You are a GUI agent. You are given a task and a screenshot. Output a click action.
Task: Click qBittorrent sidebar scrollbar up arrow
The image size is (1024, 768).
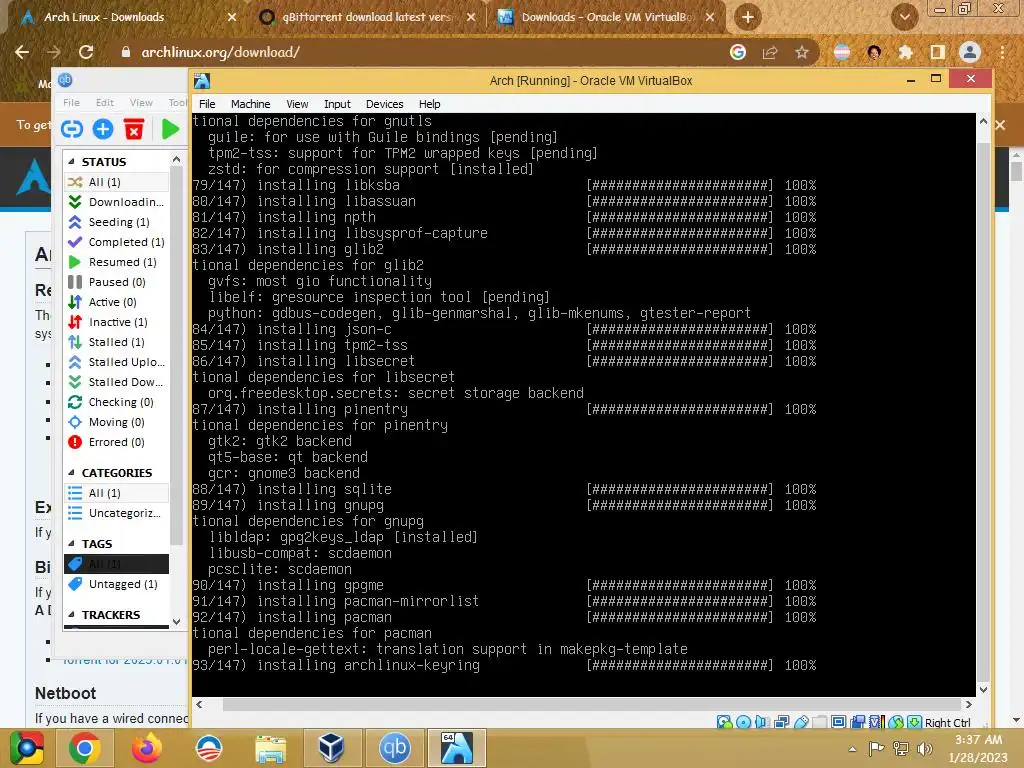(x=176, y=159)
